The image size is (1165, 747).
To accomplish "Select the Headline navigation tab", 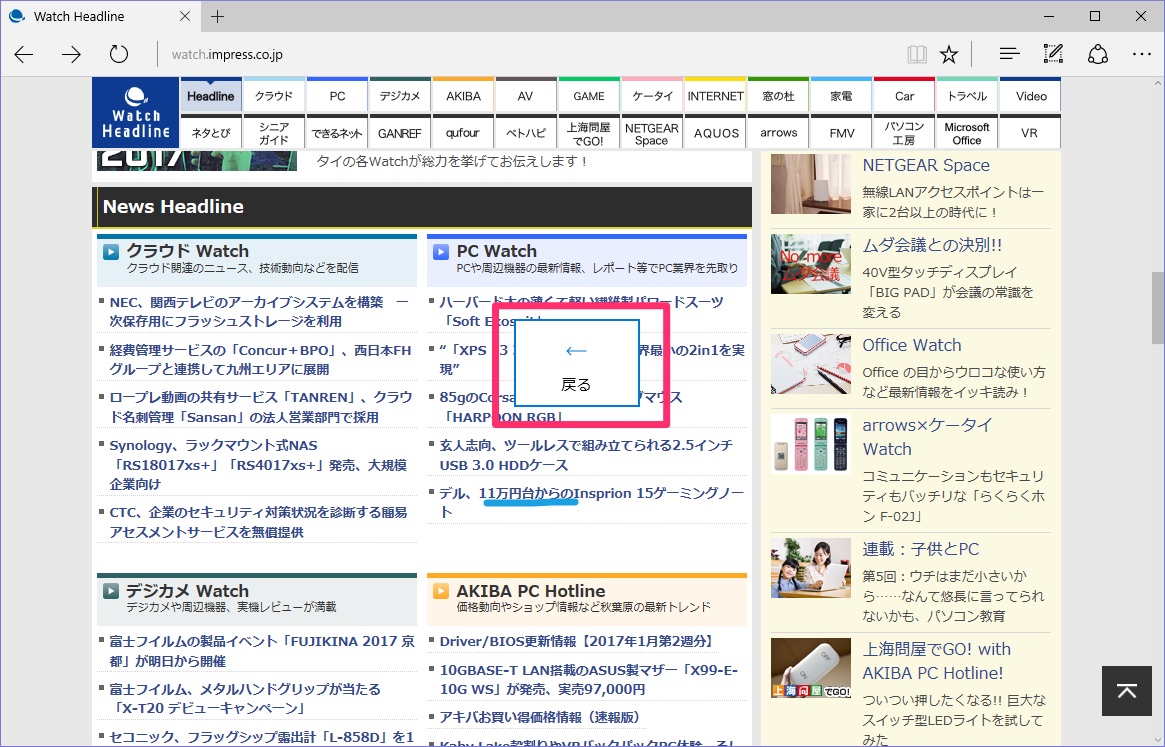I will point(211,95).
